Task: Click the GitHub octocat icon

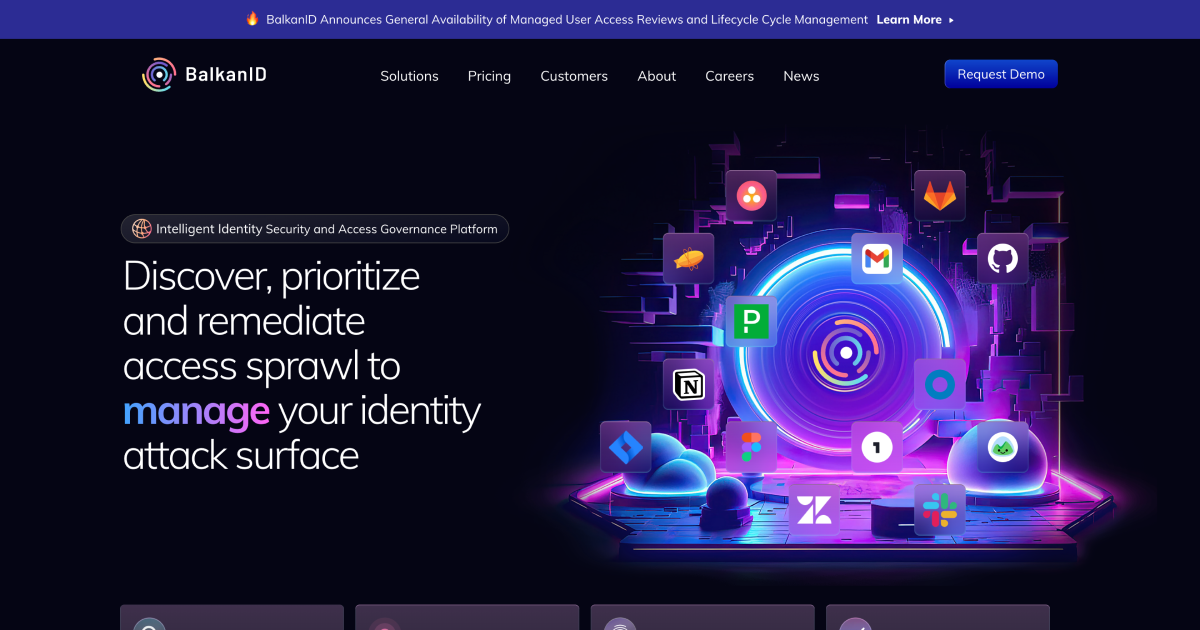Action: (1002, 259)
